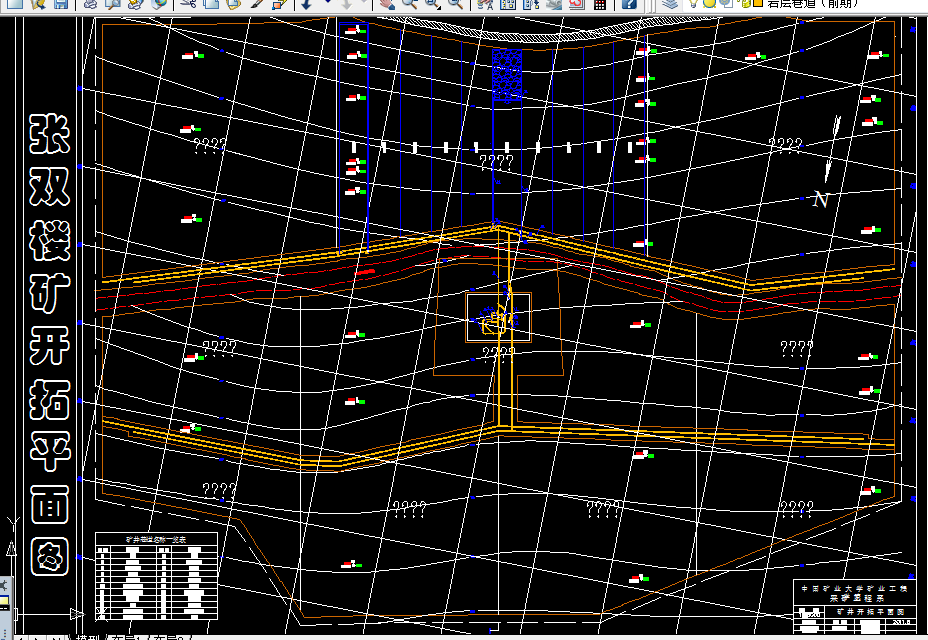
Task: Open the Markup Set Manager icon
Action: pyautogui.click(x=576, y=4)
